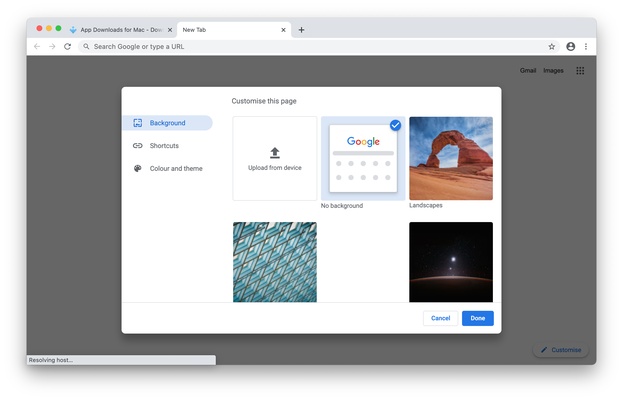
Task: Click the Resolving host status text
Action: point(50,360)
